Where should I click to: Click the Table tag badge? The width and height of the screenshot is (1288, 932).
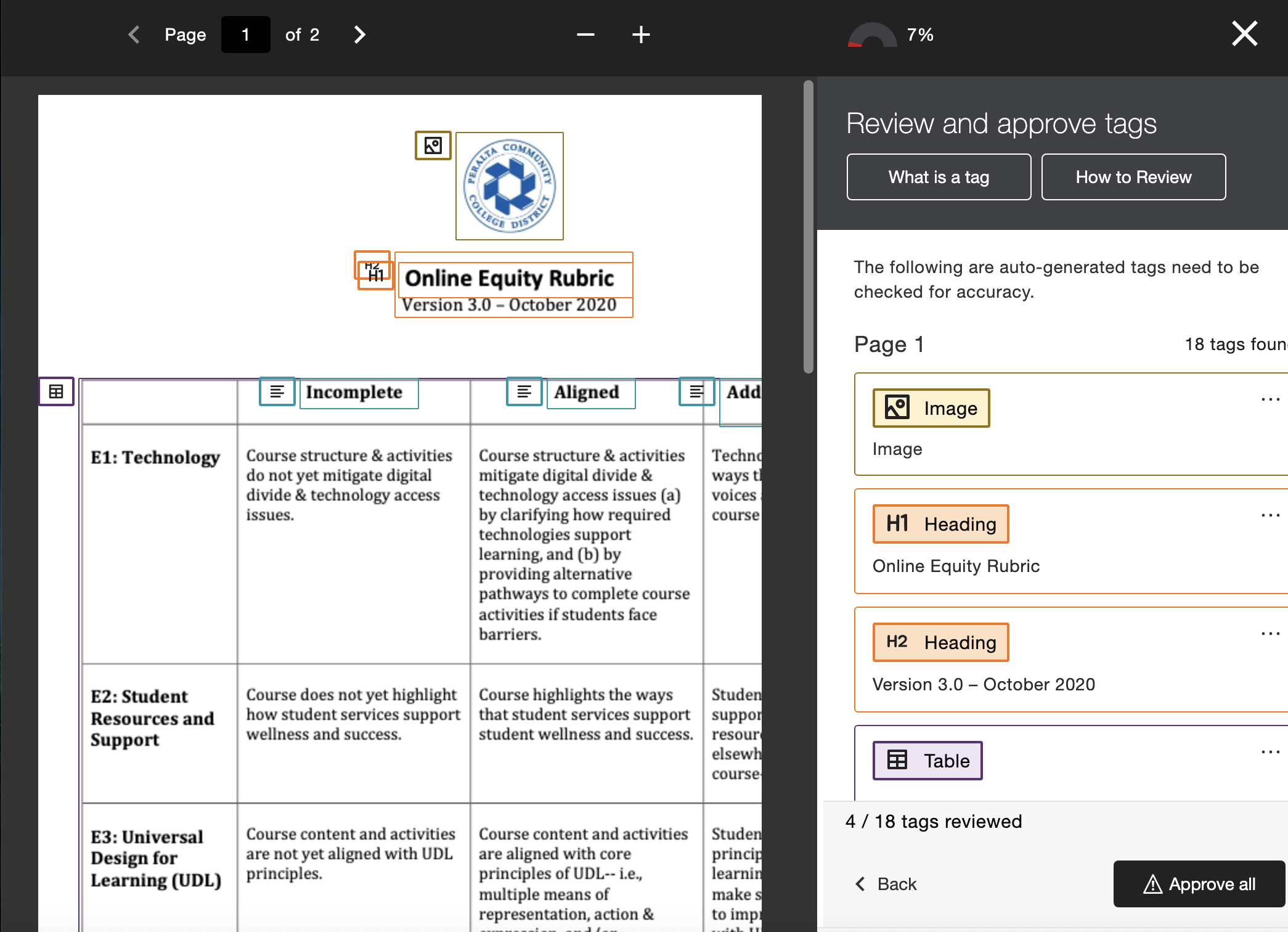[x=927, y=761]
